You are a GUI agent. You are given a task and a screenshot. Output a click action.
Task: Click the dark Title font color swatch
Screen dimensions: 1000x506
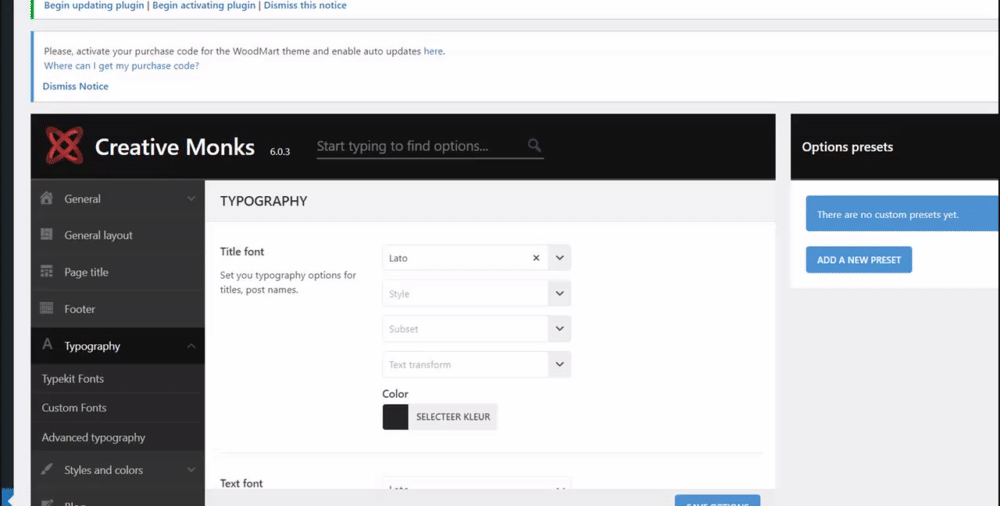[395, 417]
